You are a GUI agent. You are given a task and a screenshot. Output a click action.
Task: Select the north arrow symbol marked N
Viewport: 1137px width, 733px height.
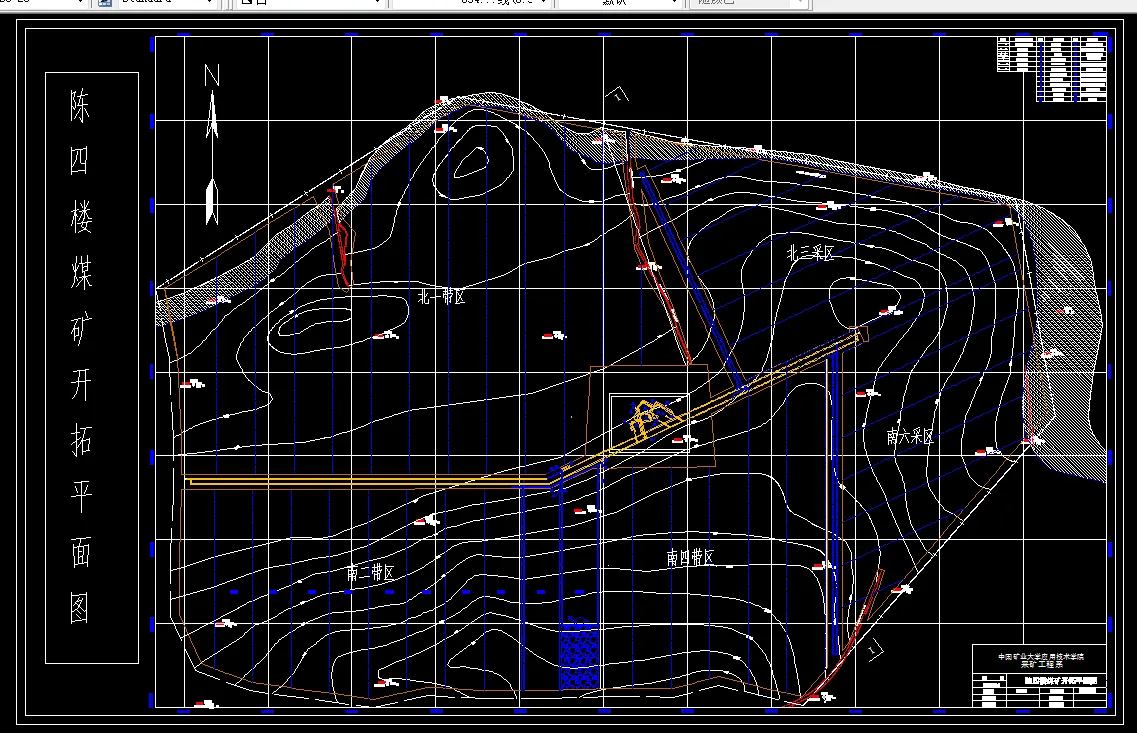212,144
